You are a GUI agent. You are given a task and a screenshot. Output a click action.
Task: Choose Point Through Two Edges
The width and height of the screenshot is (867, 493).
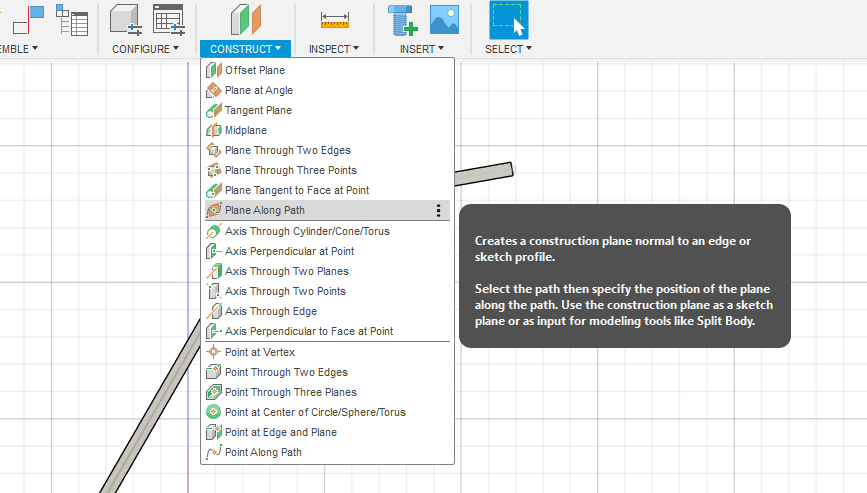[x=327, y=372]
